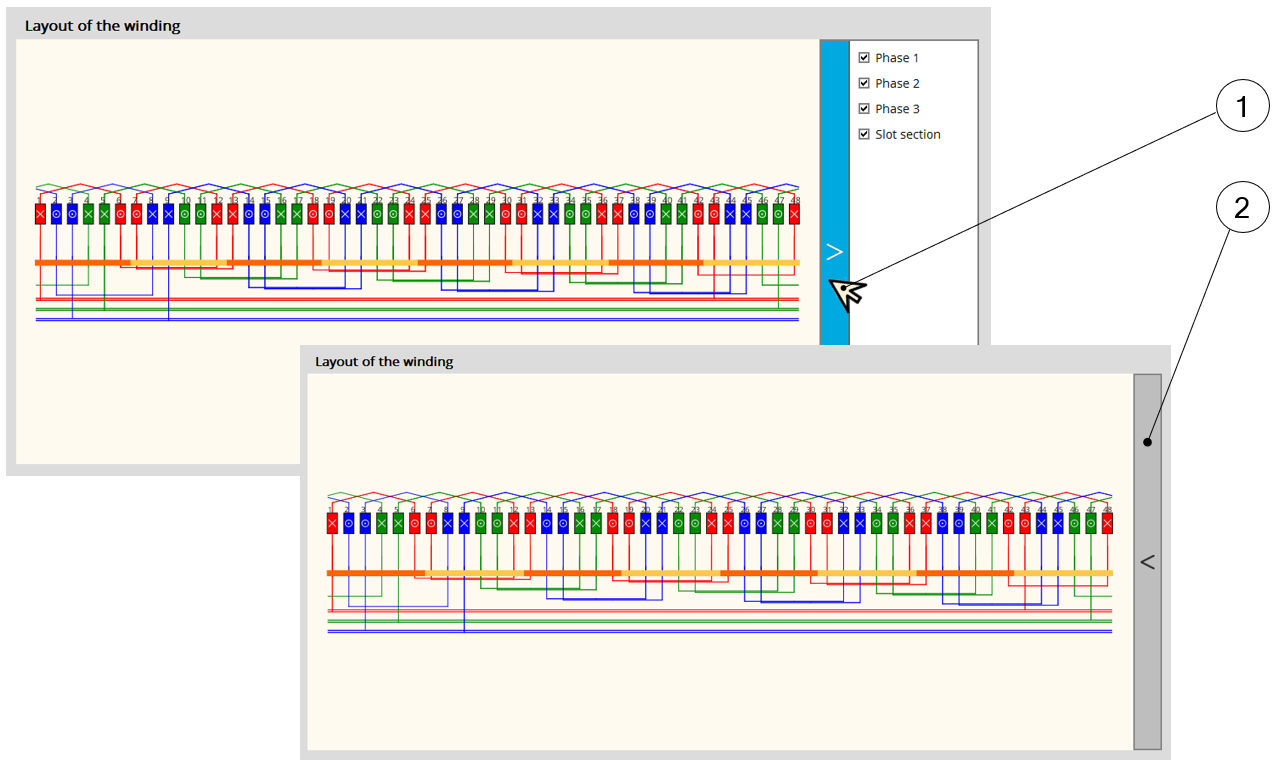This screenshot has width=1278, height=771.
Task: Select blue slot 9 in lower winding layout
Action: pyautogui.click(x=464, y=523)
